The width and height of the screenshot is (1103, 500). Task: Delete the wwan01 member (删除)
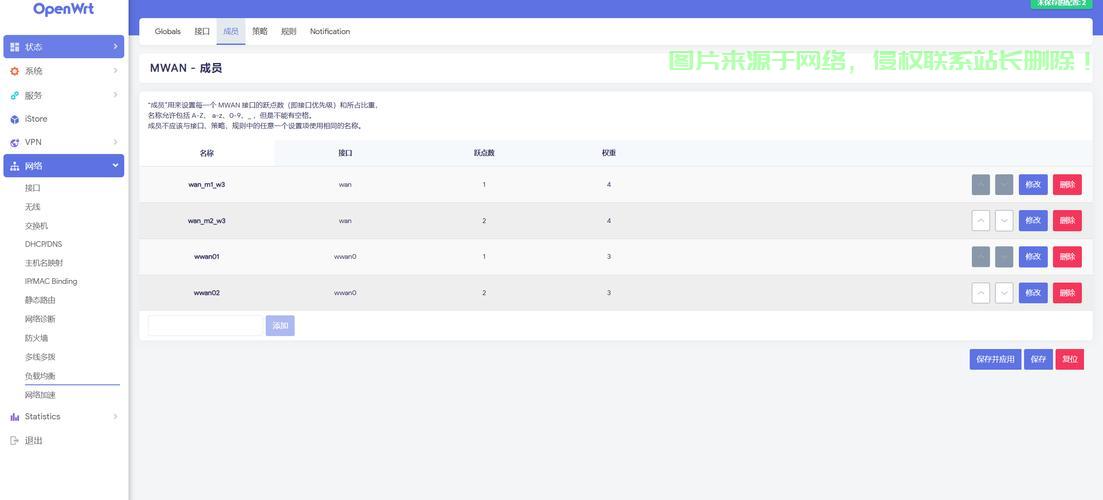pyautogui.click(x=1067, y=257)
